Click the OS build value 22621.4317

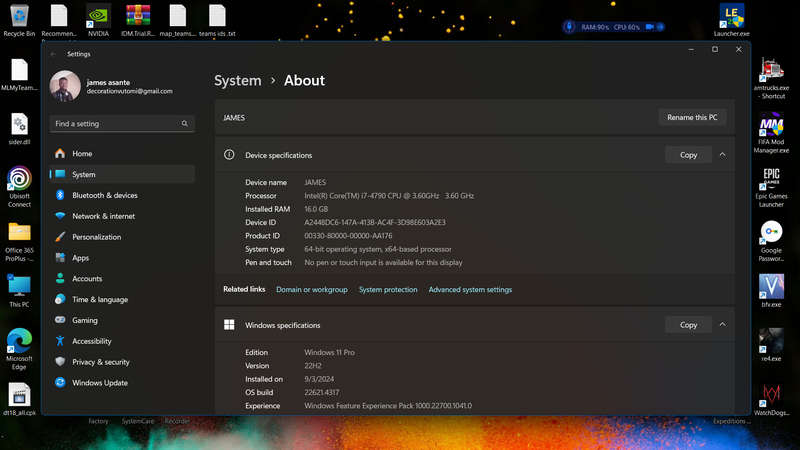point(321,392)
